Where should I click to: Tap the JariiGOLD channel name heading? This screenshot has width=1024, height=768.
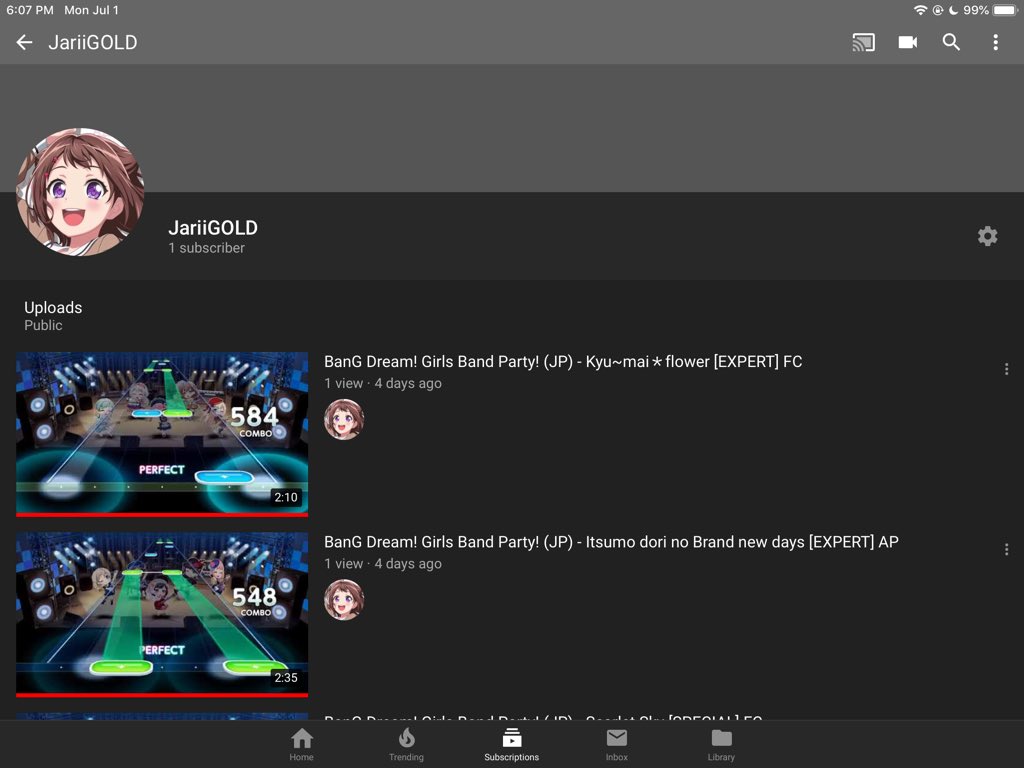tap(213, 227)
